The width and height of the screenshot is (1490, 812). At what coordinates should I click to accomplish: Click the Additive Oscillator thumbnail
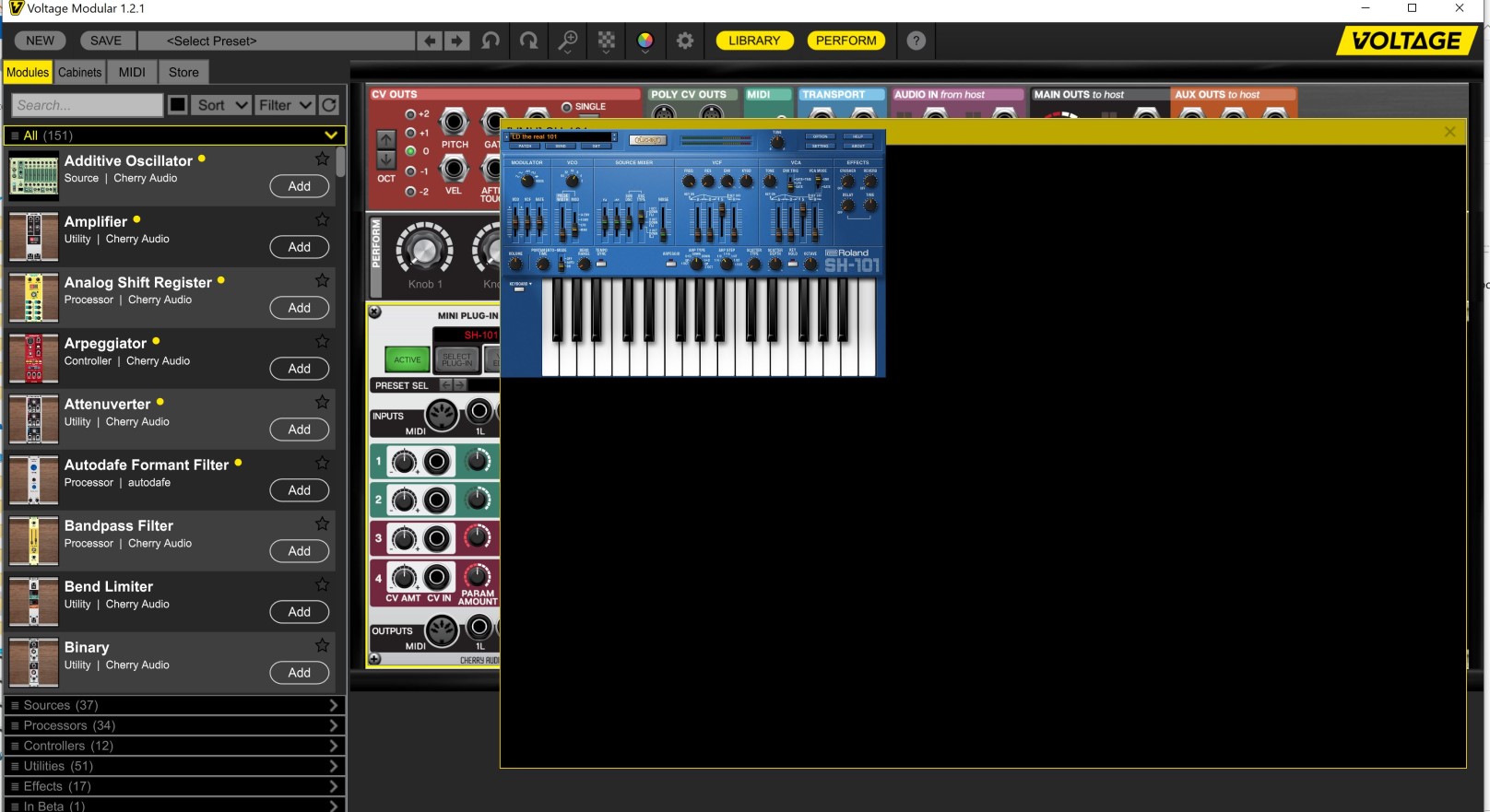[x=34, y=176]
